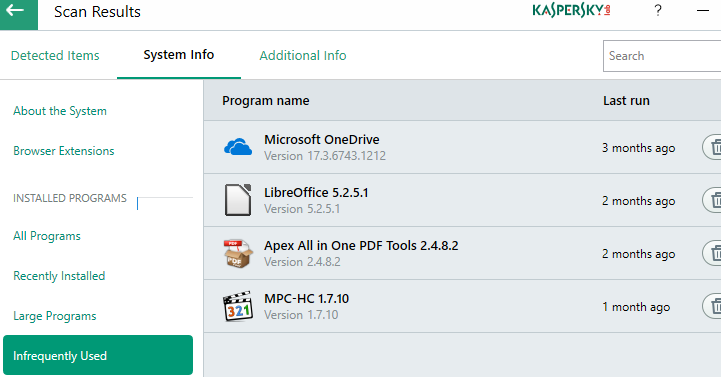Select the Apex All in One PDF Tools 2.4.8.2 name
This screenshot has width=721, height=377.
tap(361, 246)
